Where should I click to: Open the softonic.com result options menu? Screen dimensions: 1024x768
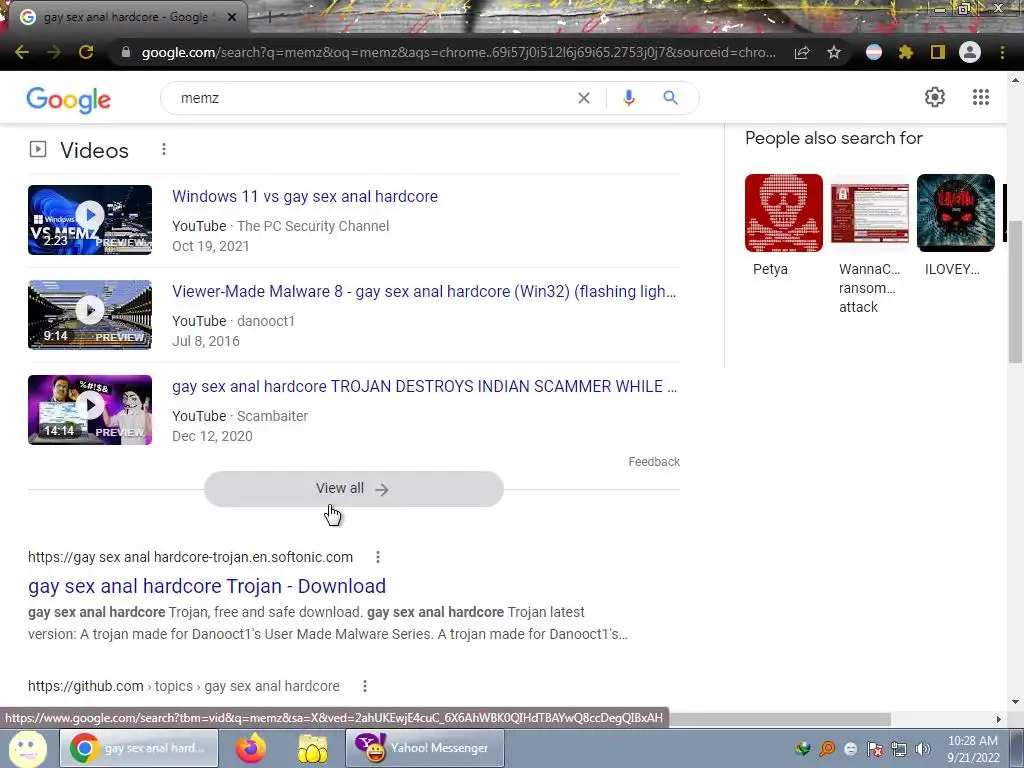coord(377,557)
